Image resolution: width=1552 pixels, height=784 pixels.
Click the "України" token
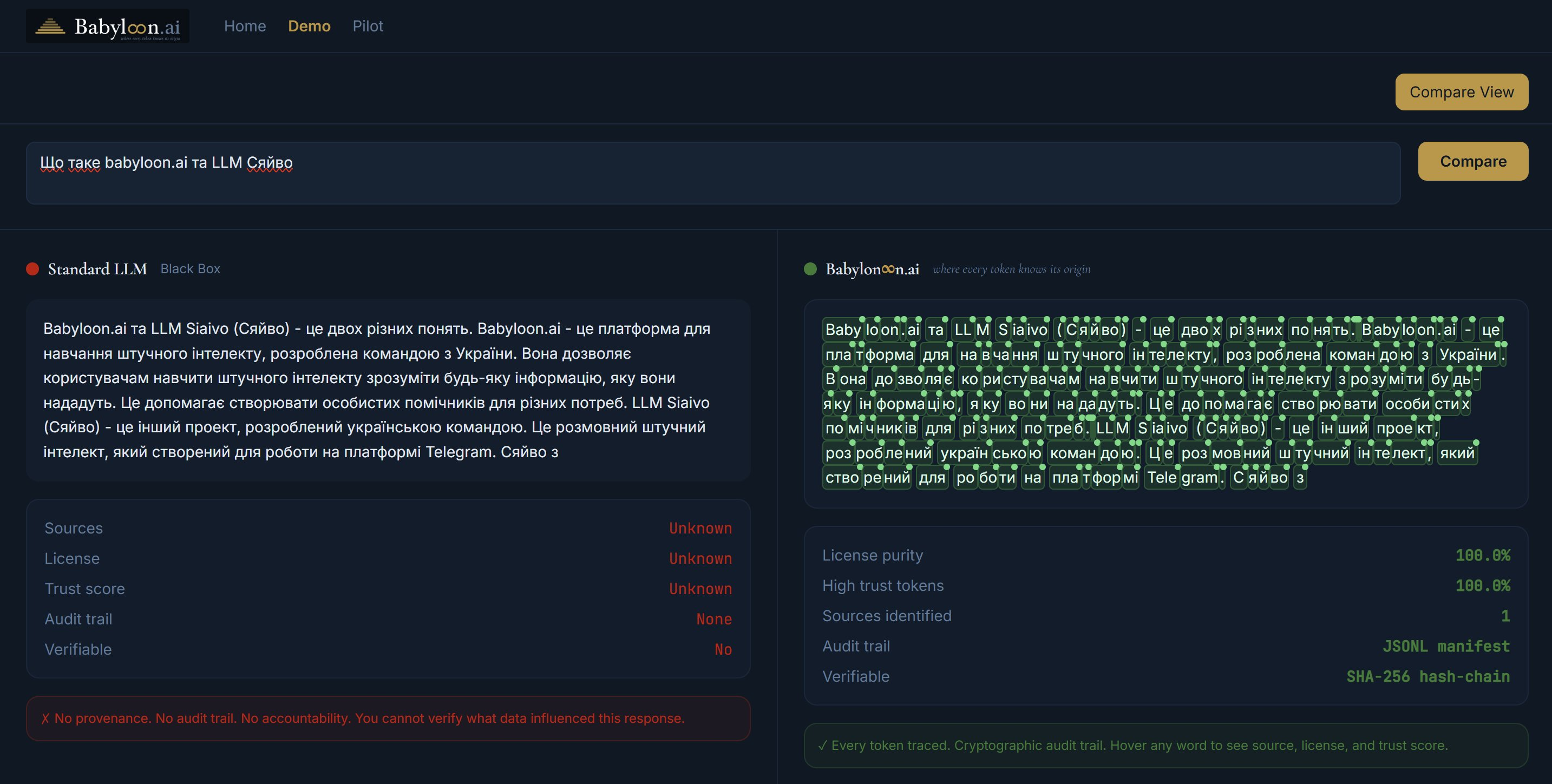[1468, 355]
